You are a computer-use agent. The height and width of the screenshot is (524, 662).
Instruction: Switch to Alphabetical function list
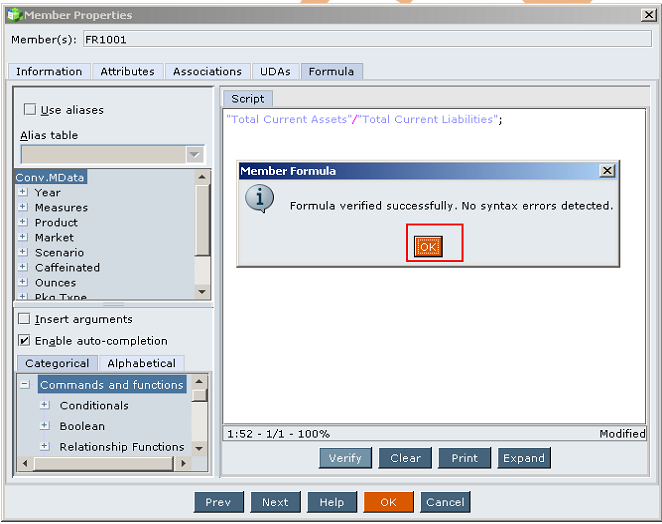click(141, 363)
